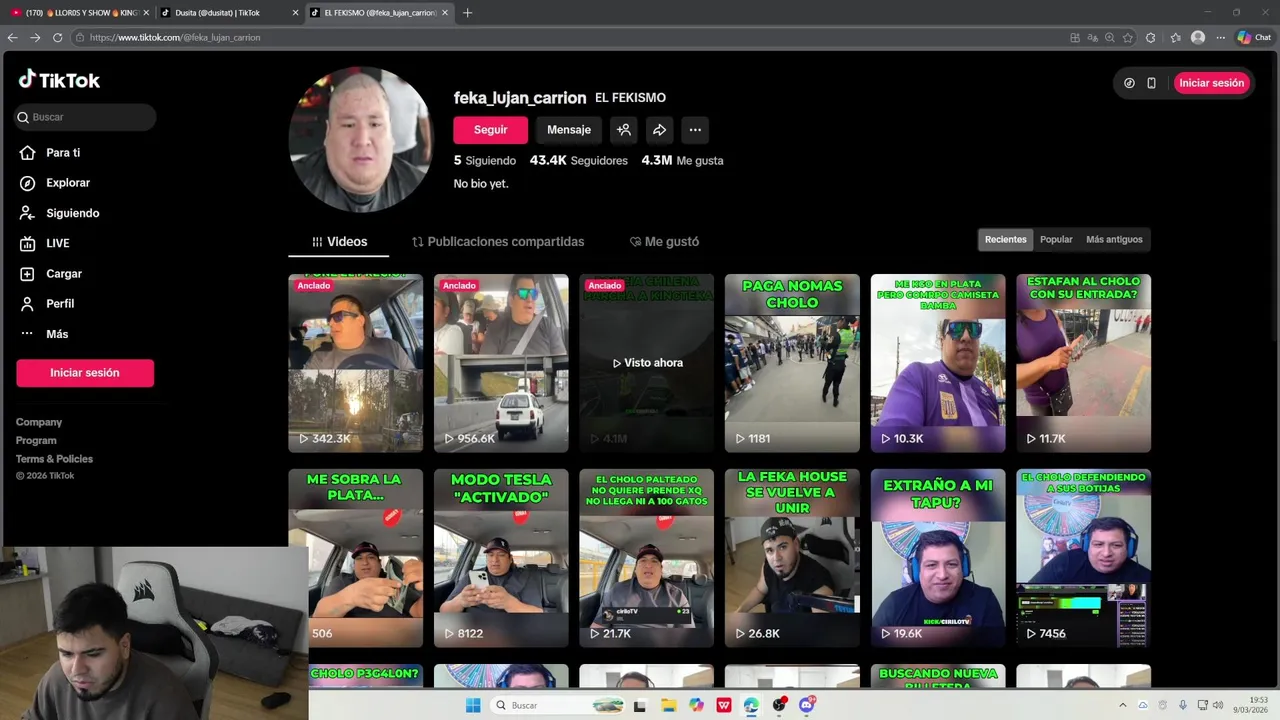1280x720 pixels.
Task: Open Explorar compass icon
Action: (x=27, y=183)
